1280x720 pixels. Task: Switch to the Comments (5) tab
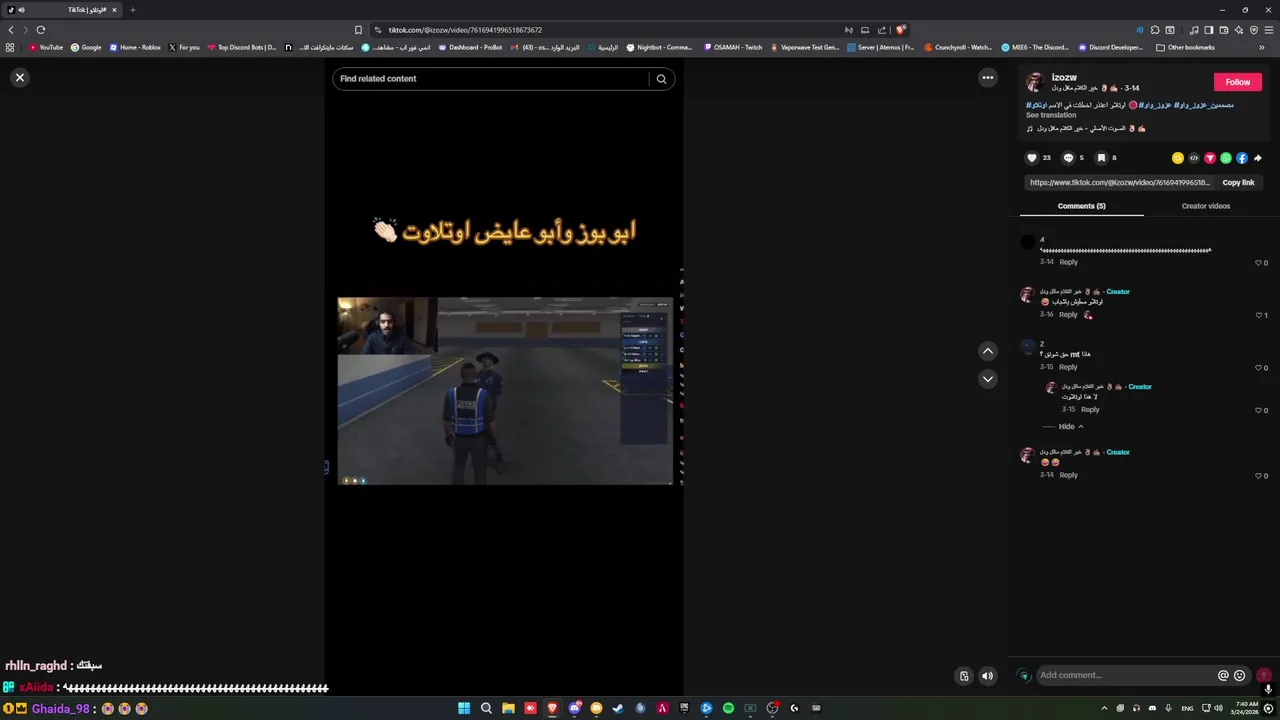coord(1082,206)
